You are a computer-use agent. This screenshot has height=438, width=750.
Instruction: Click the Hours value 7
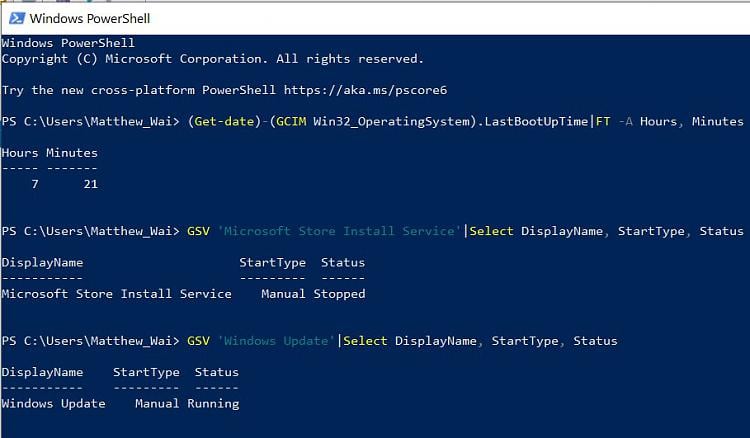click(x=35, y=184)
